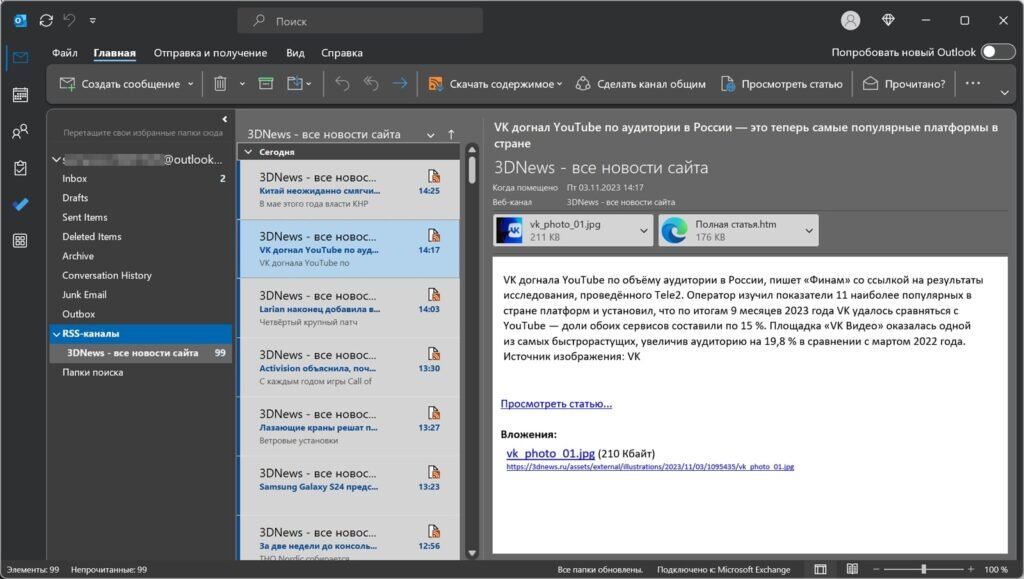
Task: Click the Reply All arrows icon
Action: coord(371,84)
